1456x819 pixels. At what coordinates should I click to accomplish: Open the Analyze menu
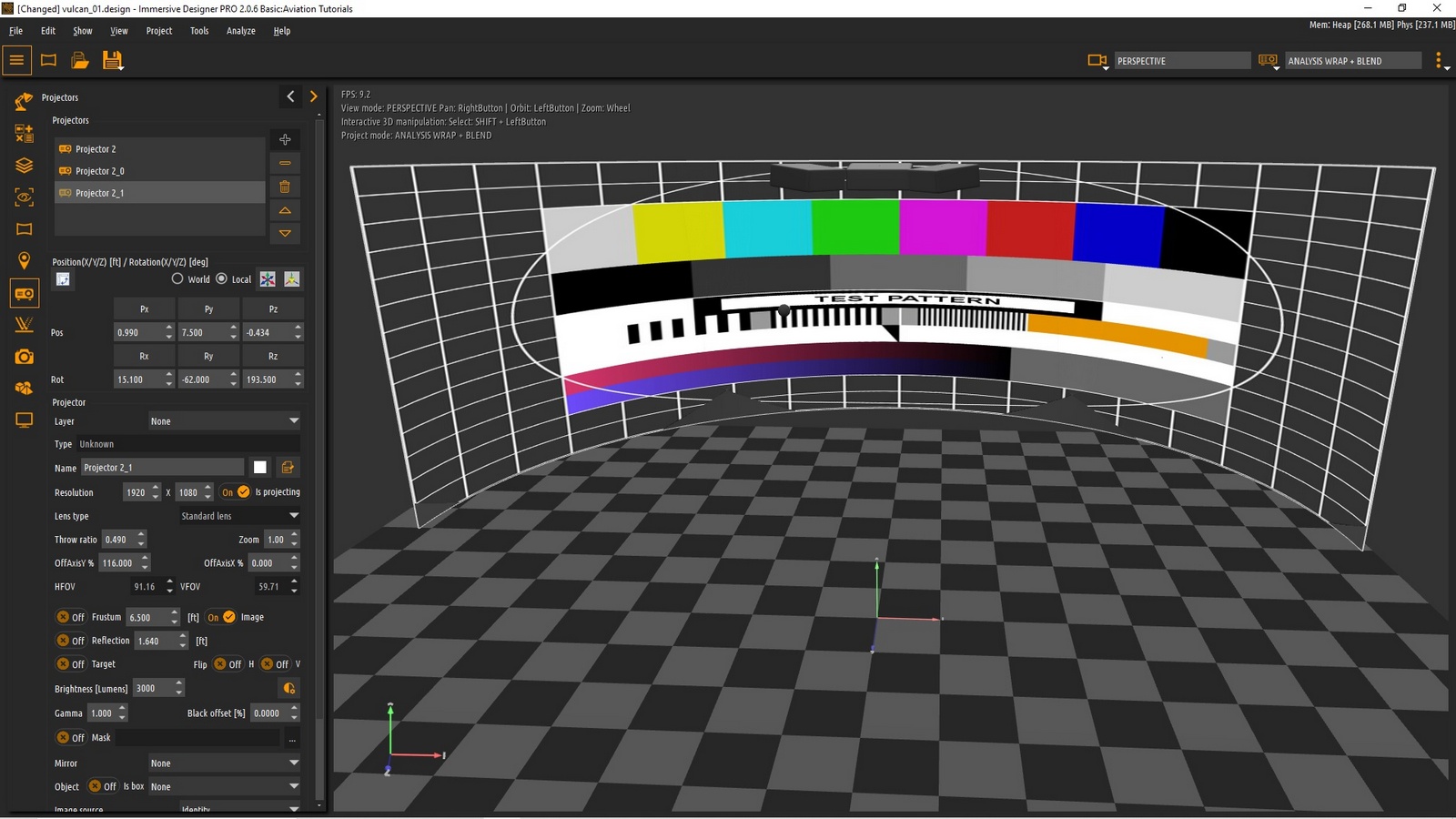(241, 31)
